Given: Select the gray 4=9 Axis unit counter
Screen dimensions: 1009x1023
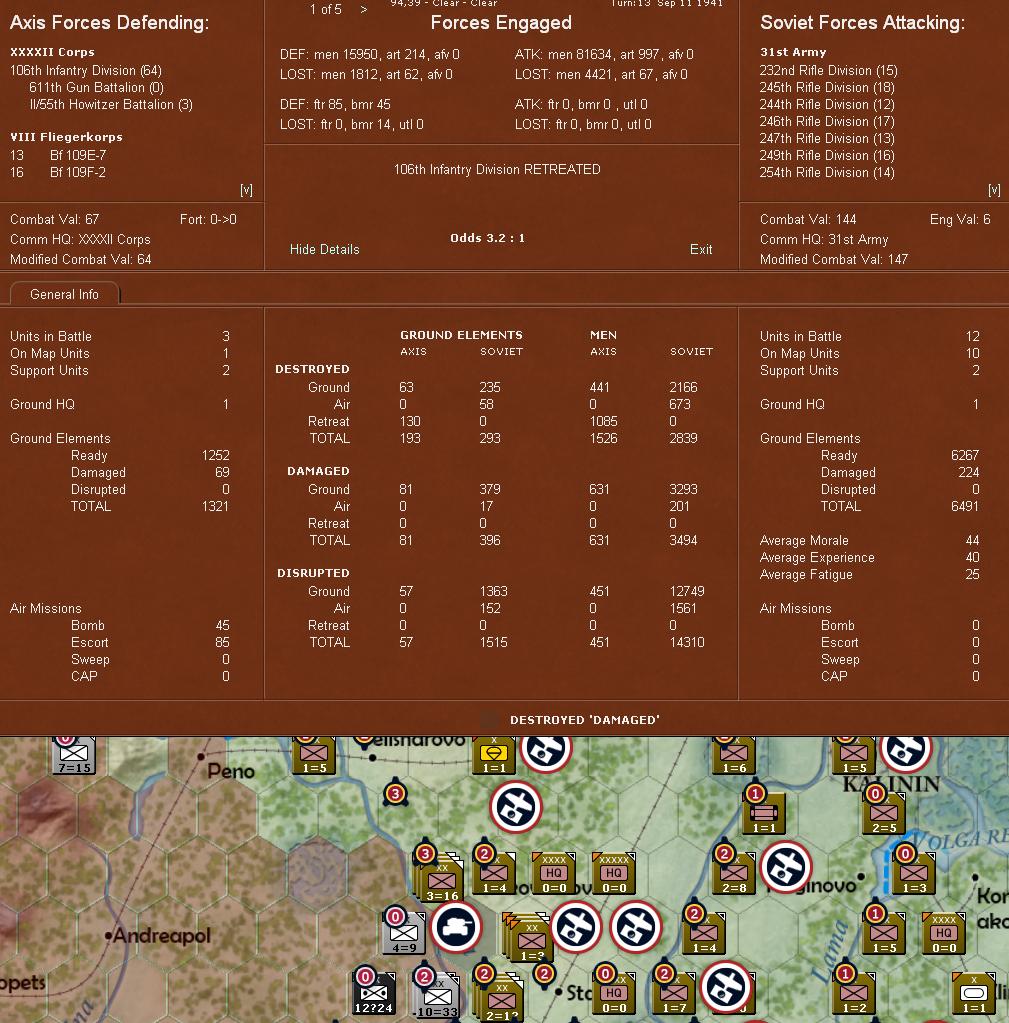Looking at the screenshot, I should pyautogui.click(x=404, y=933).
